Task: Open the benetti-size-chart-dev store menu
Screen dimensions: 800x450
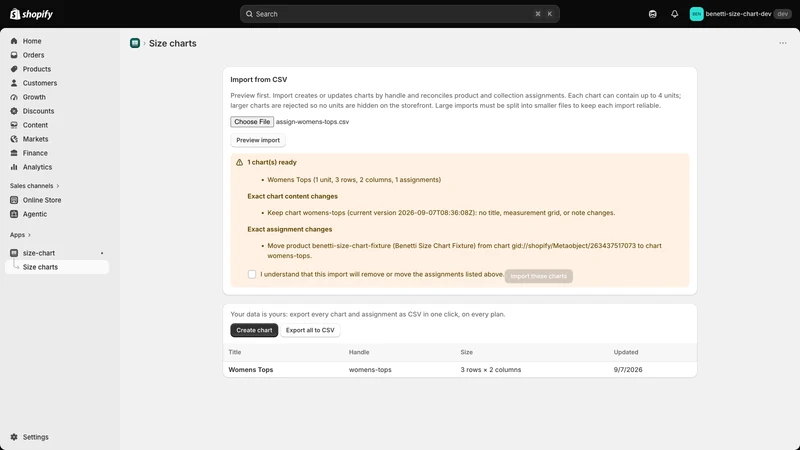Action: click(740, 14)
